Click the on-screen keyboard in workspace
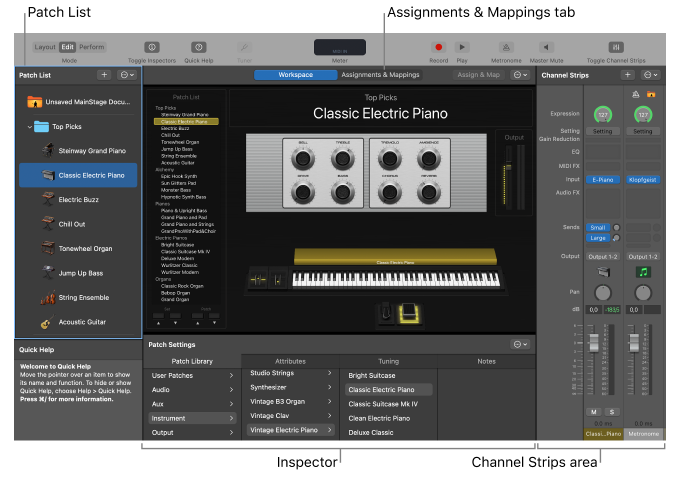Screen dimensions: 687x485 [396, 279]
